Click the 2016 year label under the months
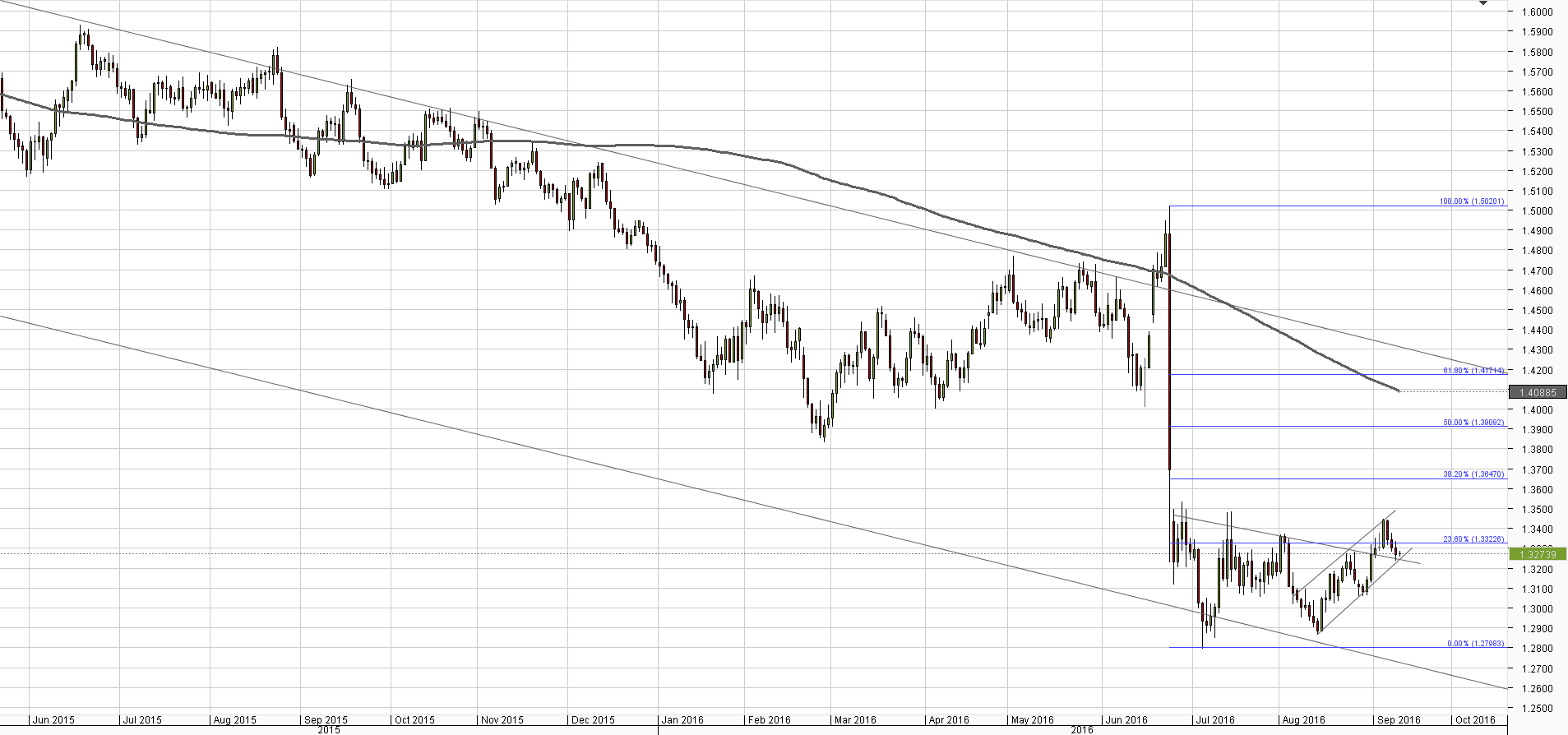Viewport: 1568px width, 735px height. coord(1082,730)
